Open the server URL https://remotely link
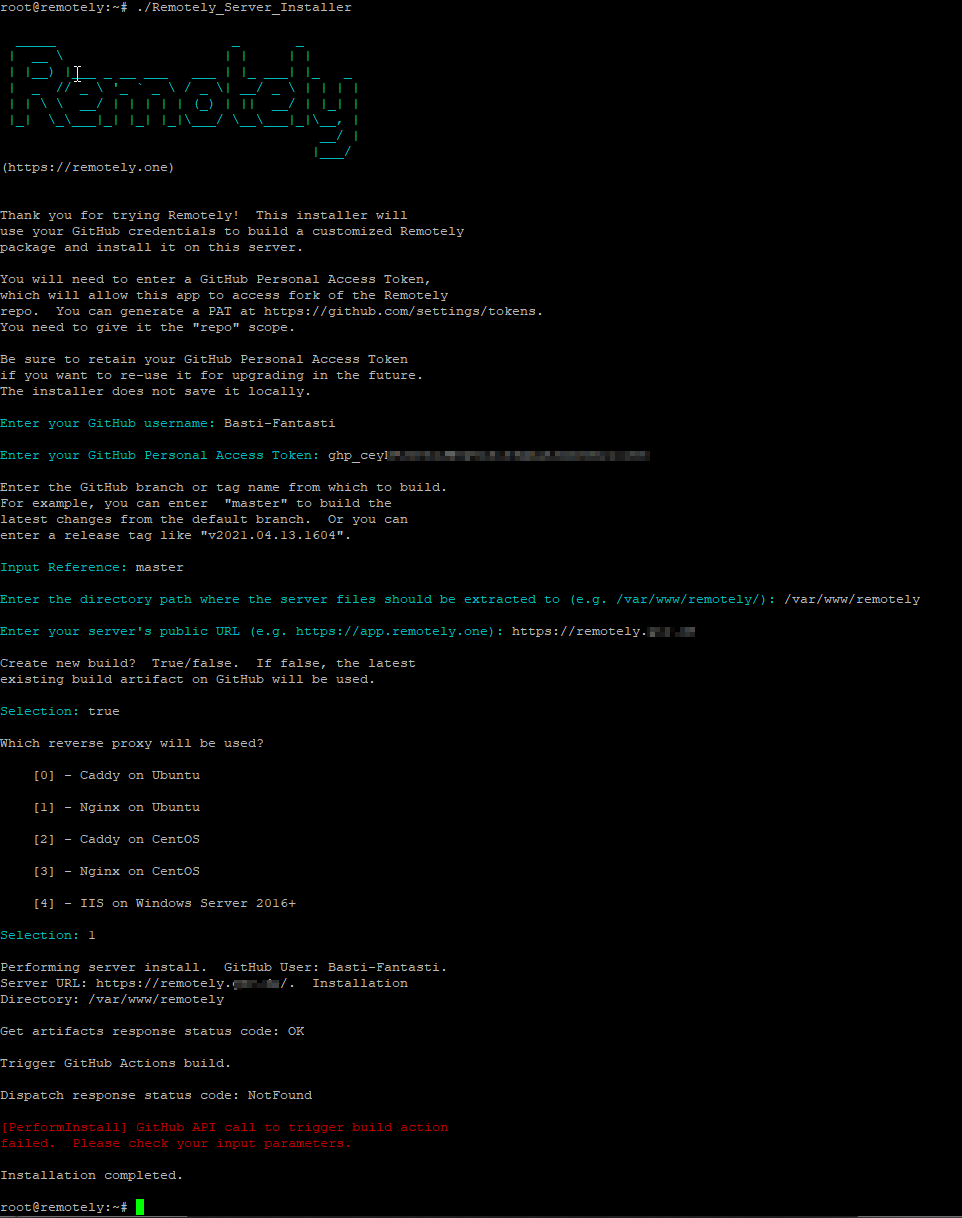This screenshot has width=962, height=1218. [x=600, y=631]
